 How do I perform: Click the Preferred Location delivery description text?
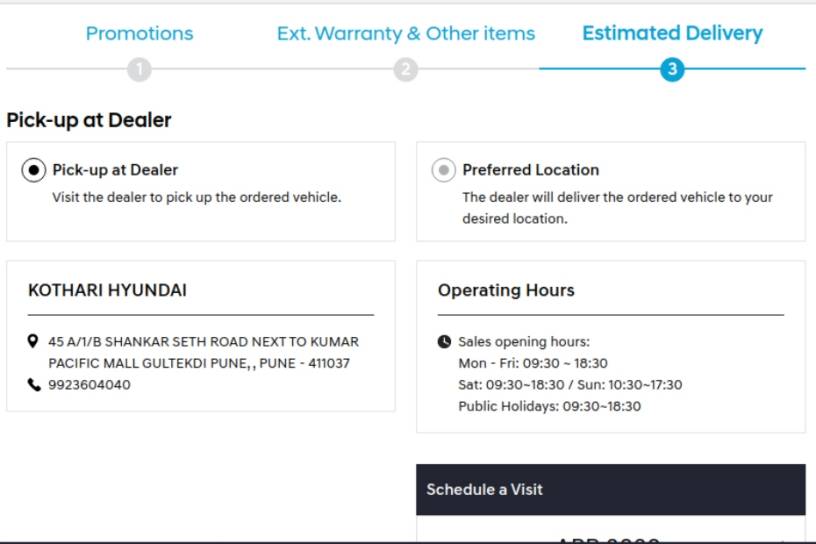tap(617, 208)
